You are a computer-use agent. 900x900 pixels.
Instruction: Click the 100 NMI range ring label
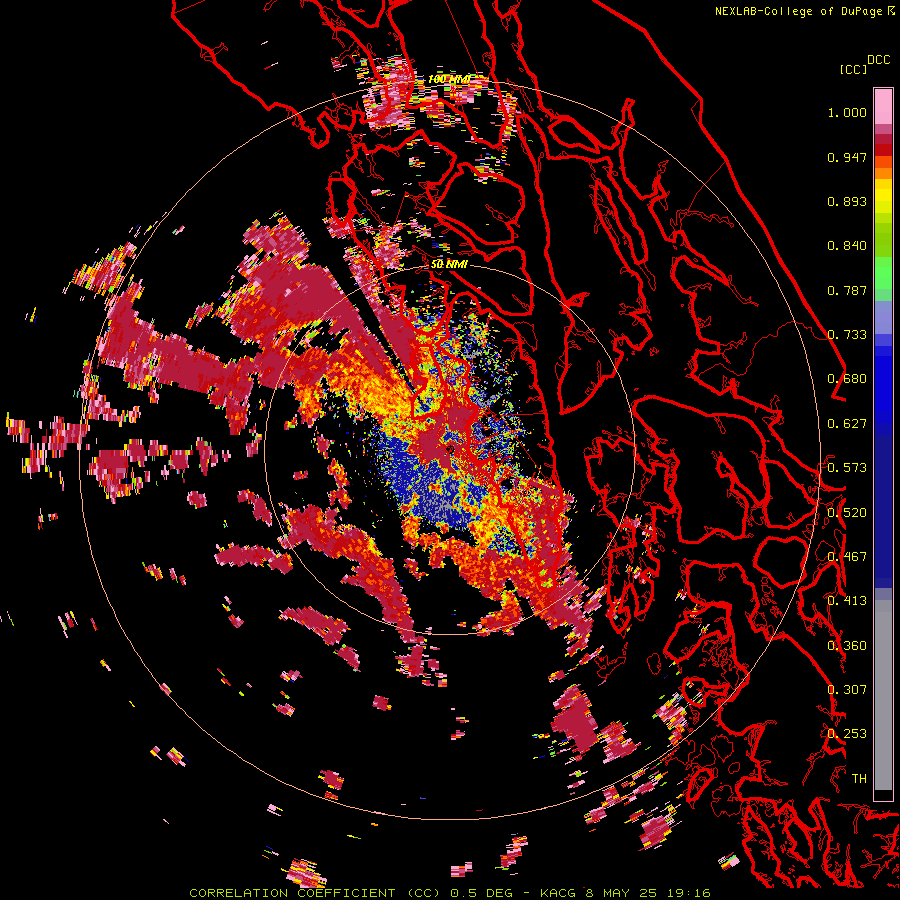click(x=449, y=79)
